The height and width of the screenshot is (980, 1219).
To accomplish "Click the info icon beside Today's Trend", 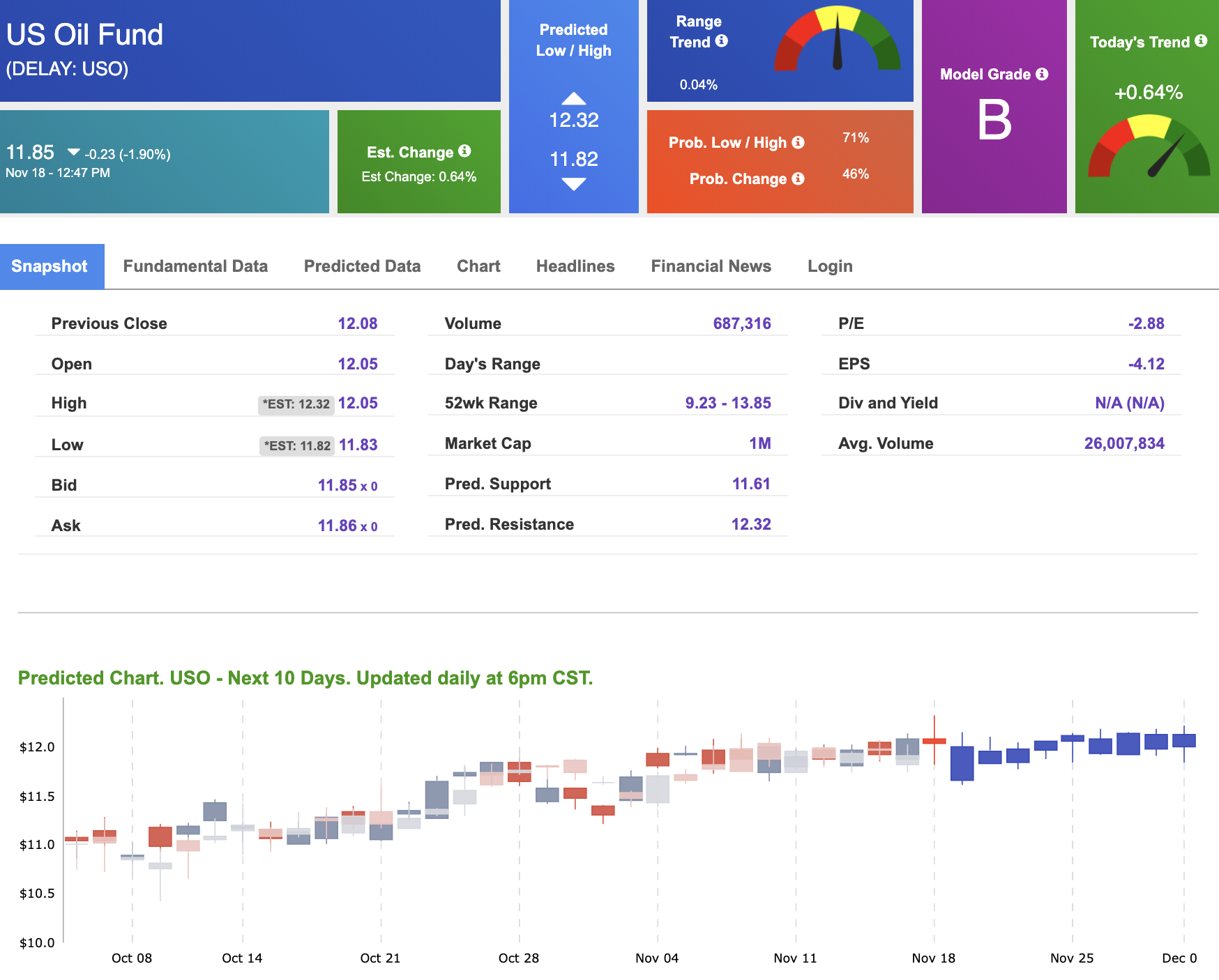I will click(1201, 41).
